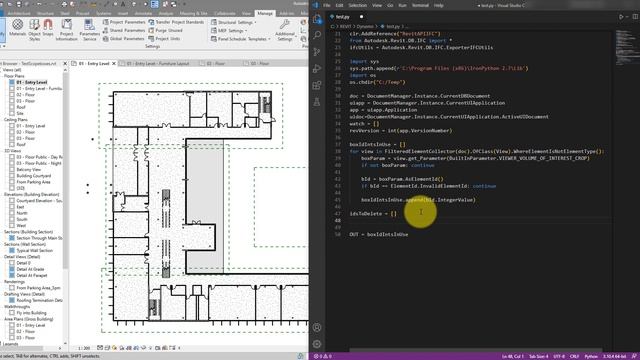The height and width of the screenshot is (360, 640).
Task: Open Parameters Service tool
Action: click(89, 30)
